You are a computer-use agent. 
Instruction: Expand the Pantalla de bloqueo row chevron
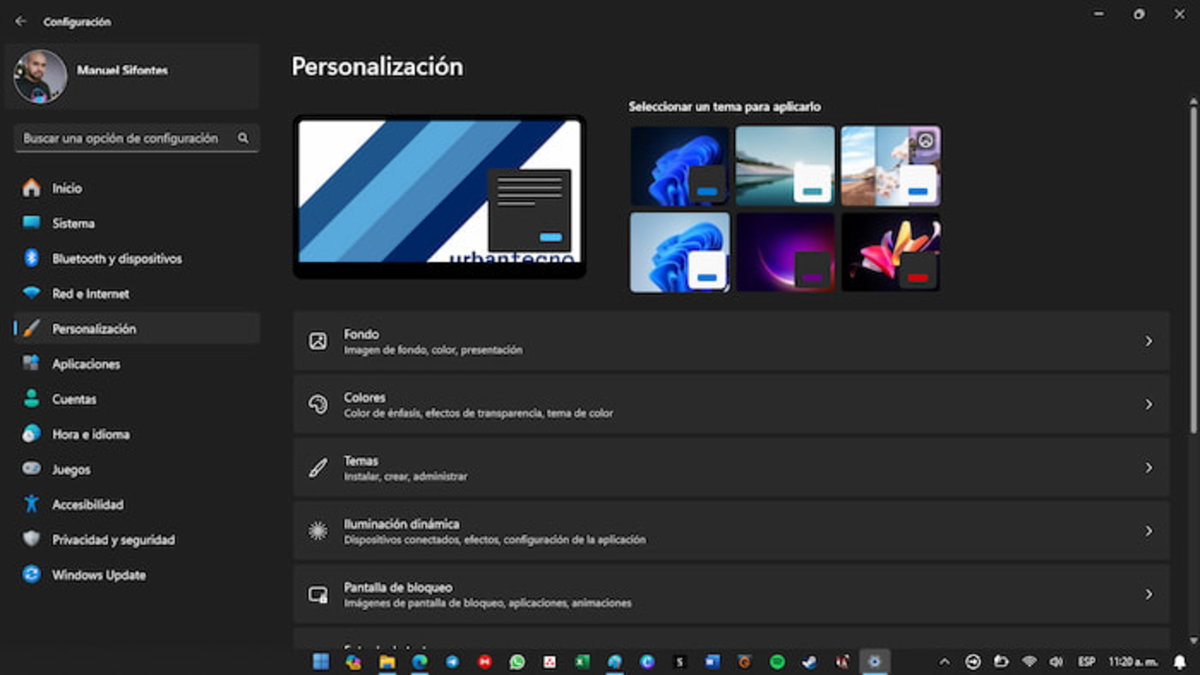pyautogui.click(x=1149, y=594)
